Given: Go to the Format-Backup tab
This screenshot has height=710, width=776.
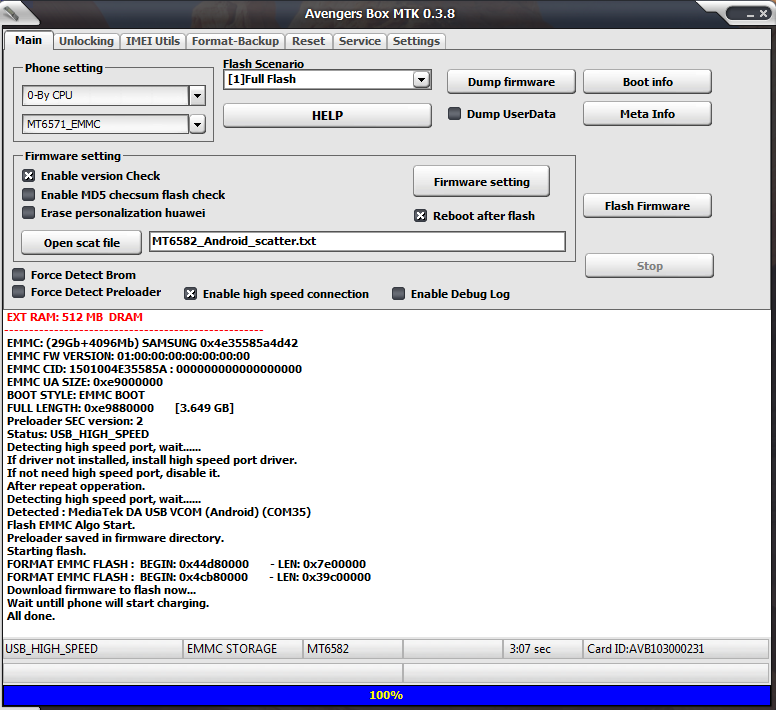Looking at the screenshot, I should (x=235, y=41).
